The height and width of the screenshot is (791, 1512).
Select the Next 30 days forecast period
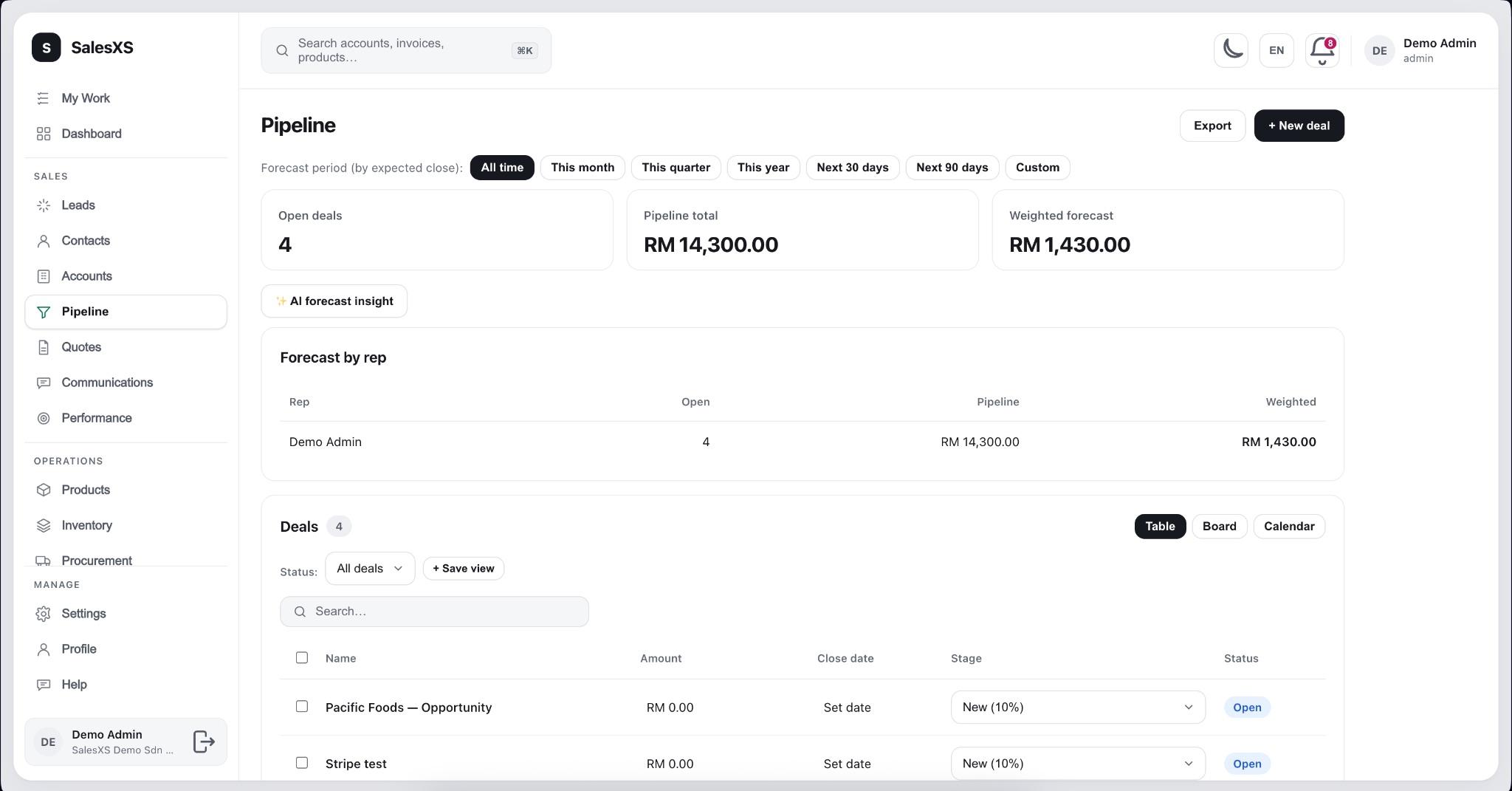pyautogui.click(x=853, y=168)
